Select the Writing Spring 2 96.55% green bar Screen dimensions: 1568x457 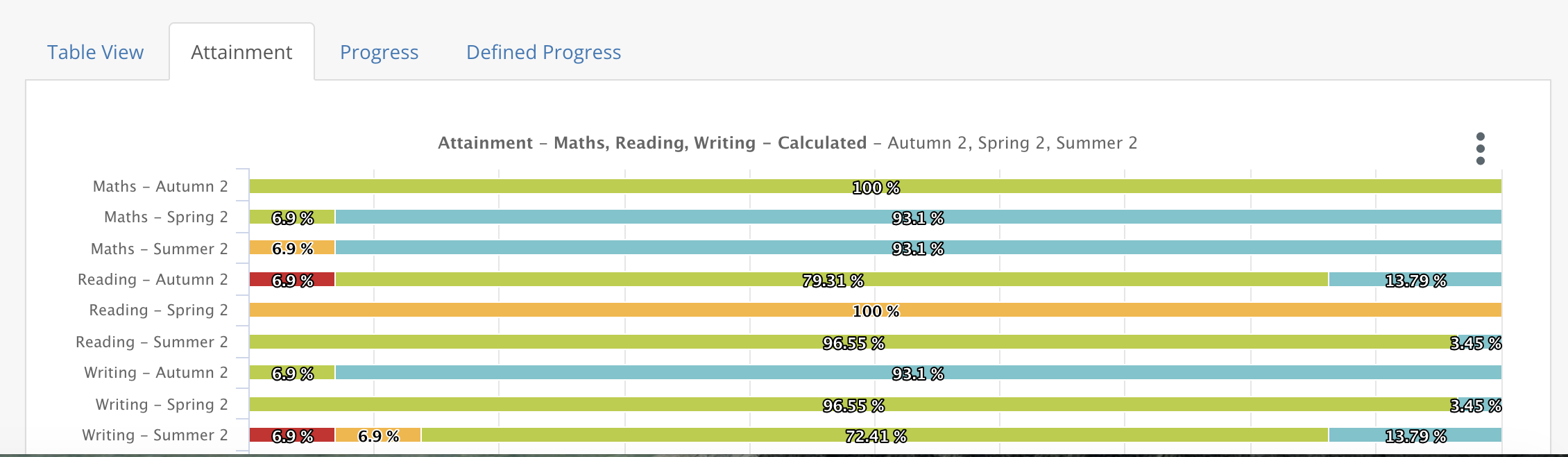click(853, 404)
